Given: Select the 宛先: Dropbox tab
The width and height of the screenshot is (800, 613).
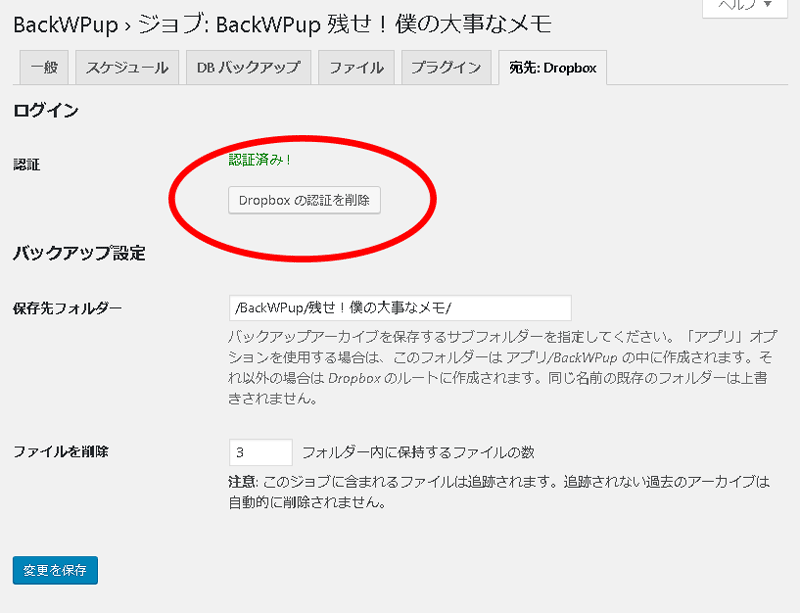Looking at the screenshot, I should [x=553, y=67].
